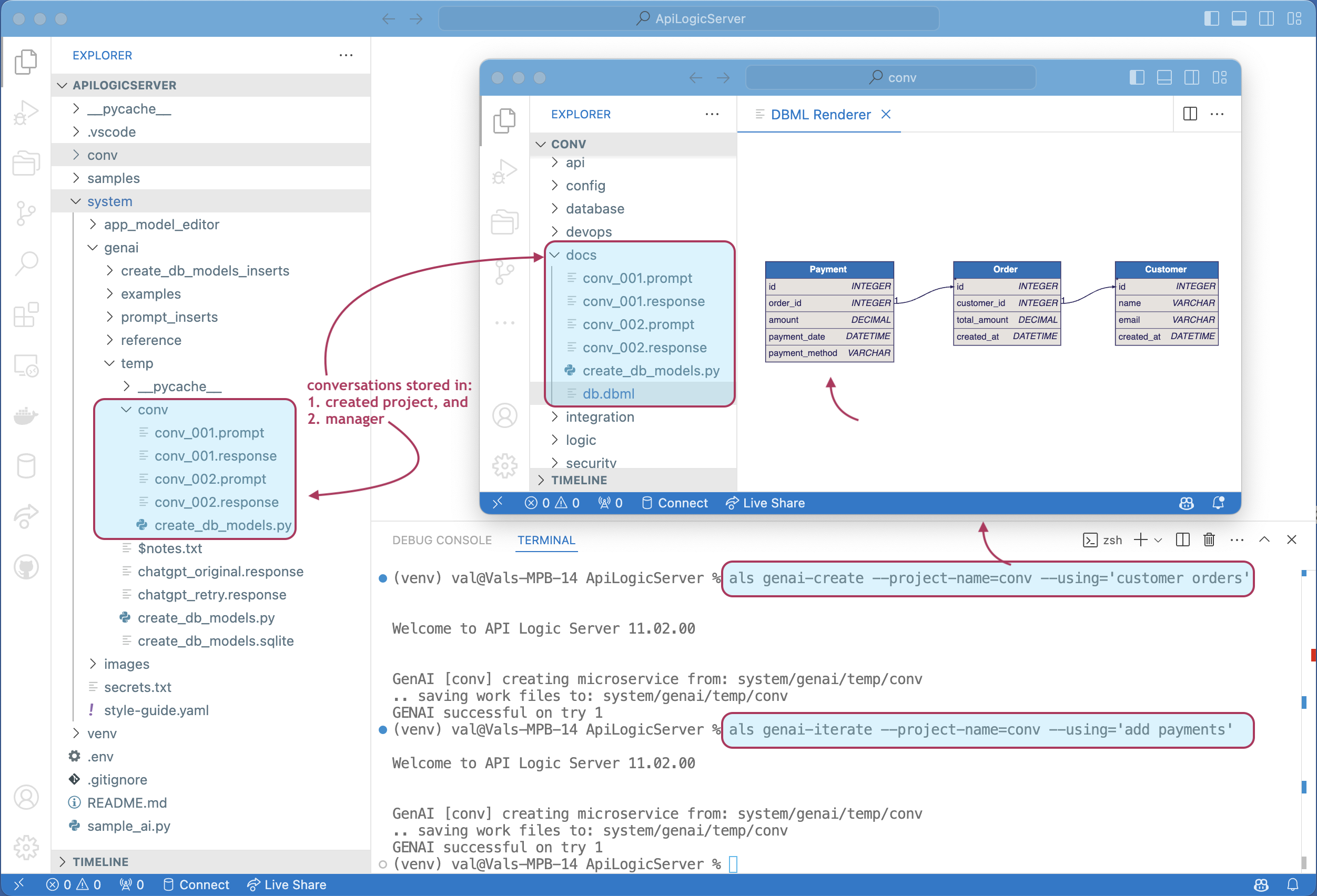Click Live Share in conv window status bar
This screenshot has height=896, width=1317.
(765, 502)
